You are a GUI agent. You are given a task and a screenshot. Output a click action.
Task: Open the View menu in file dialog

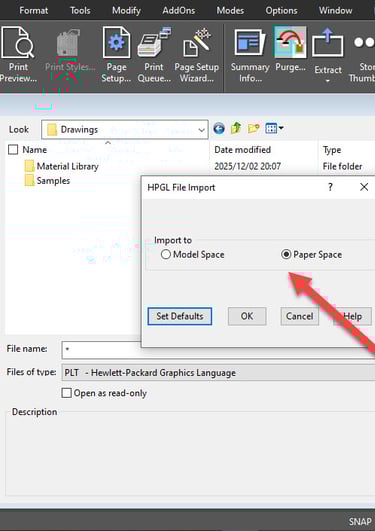[274, 128]
